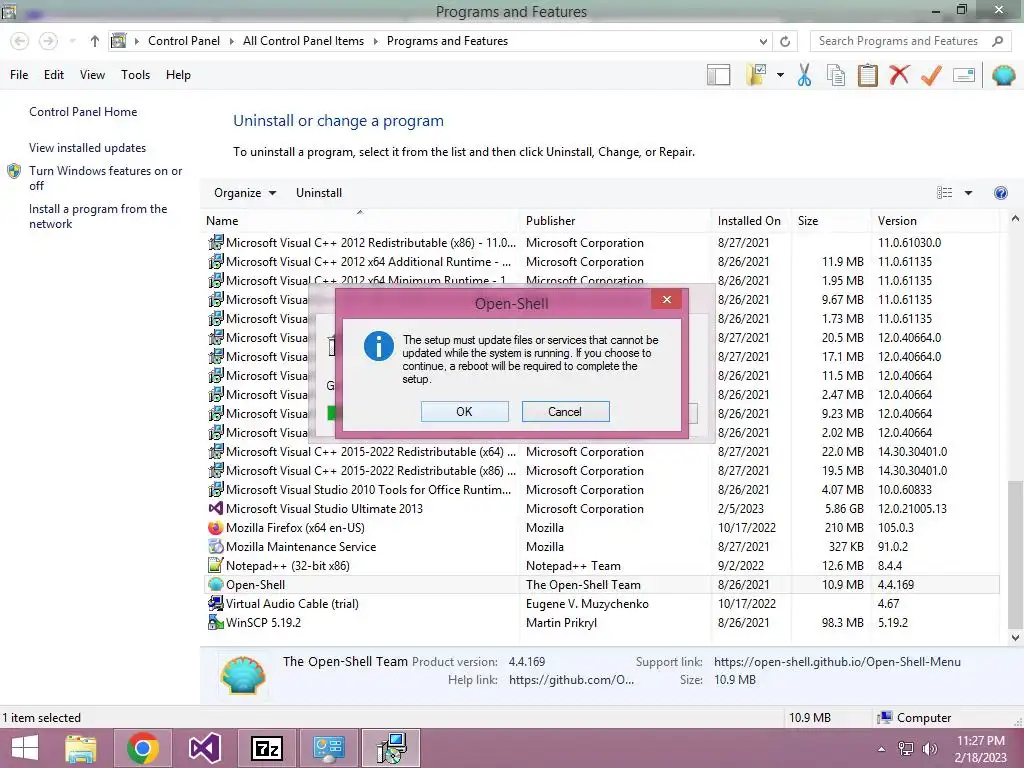Select the Open-Shell program row

pyautogui.click(x=602, y=584)
